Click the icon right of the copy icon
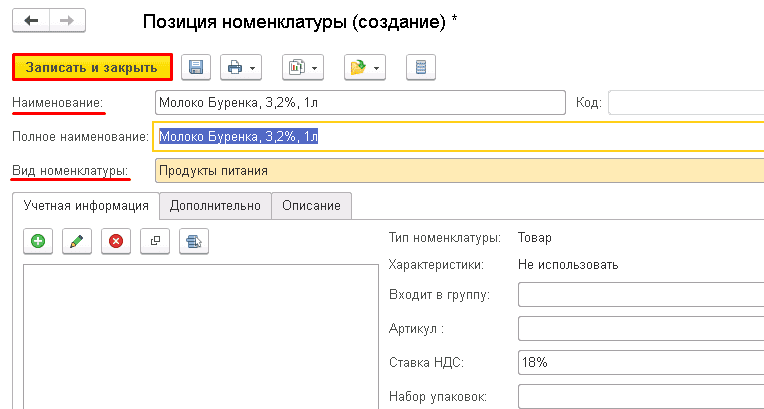Screen dimensions: 764x409 pyautogui.click(x=194, y=241)
